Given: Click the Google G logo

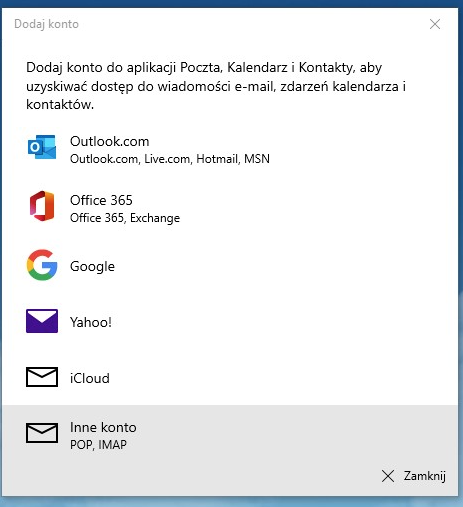Looking at the screenshot, I should pyautogui.click(x=42, y=265).
